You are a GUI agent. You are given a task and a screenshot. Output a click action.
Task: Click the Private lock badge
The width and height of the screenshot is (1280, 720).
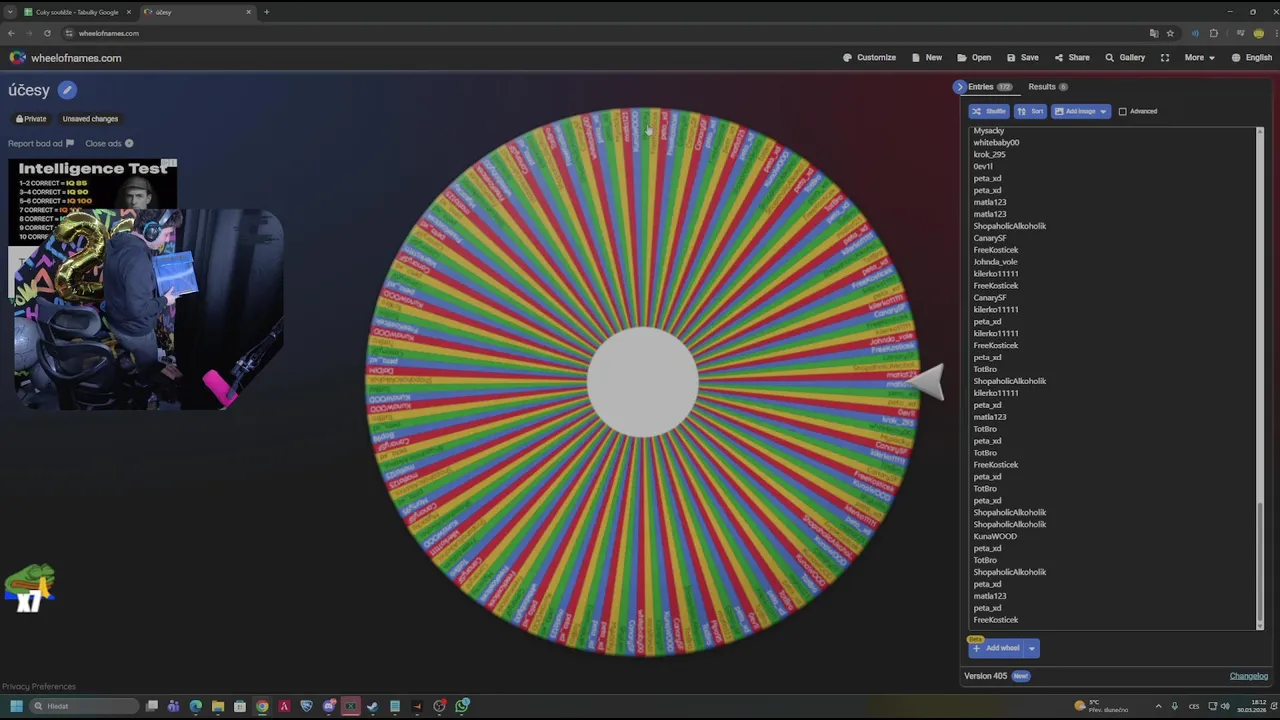click(x=31, y=119)
